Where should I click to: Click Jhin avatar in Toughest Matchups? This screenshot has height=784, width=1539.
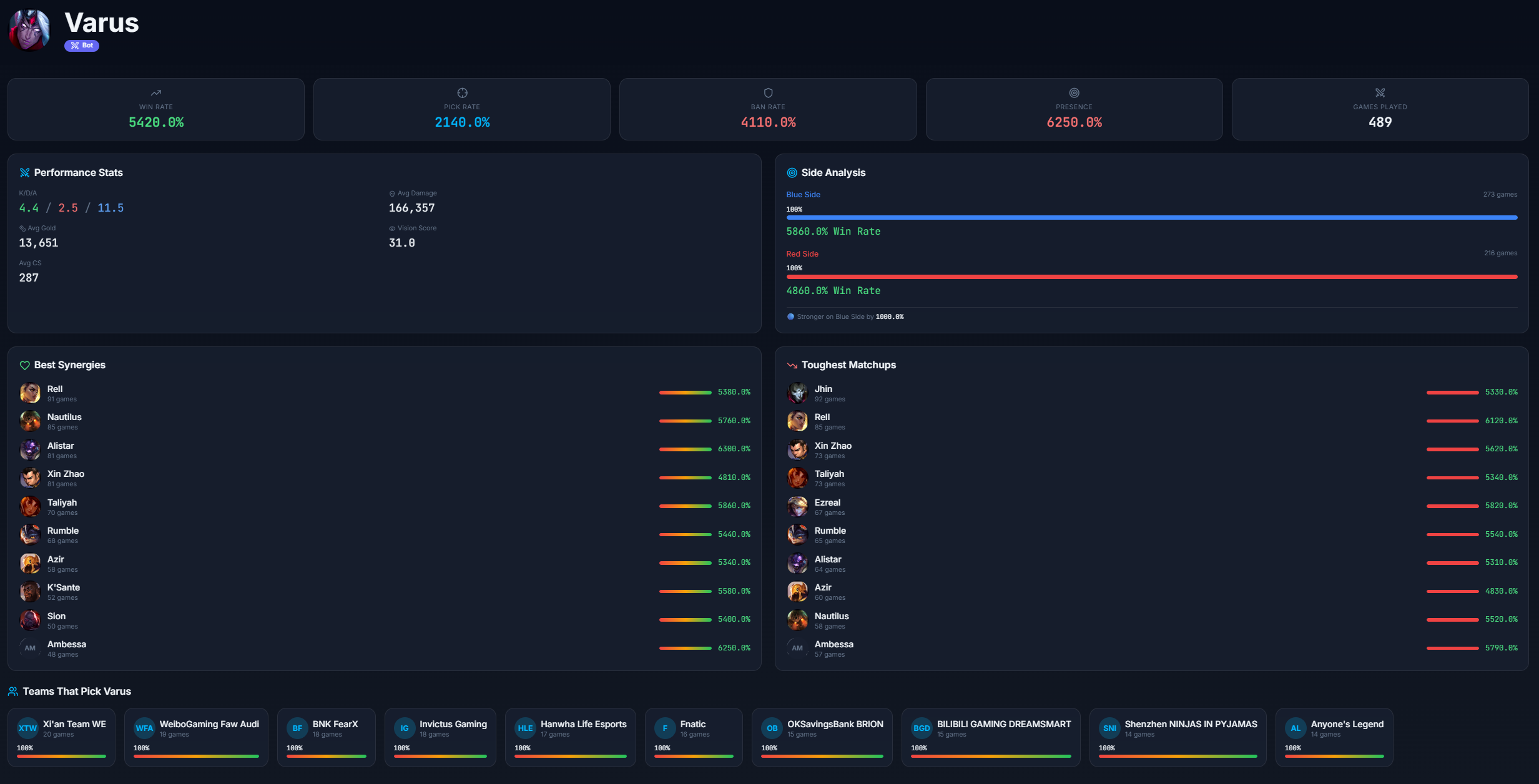coord(797,393)
